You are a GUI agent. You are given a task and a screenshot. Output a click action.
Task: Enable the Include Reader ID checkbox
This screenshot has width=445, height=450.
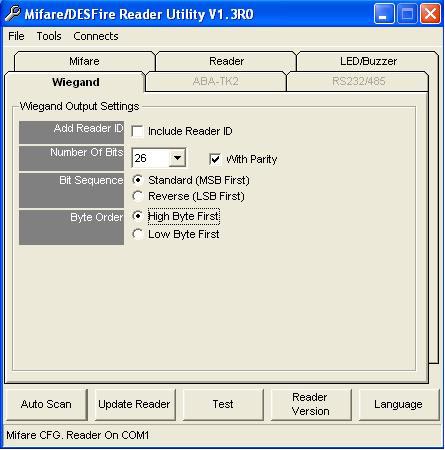(x=137, y=131)
